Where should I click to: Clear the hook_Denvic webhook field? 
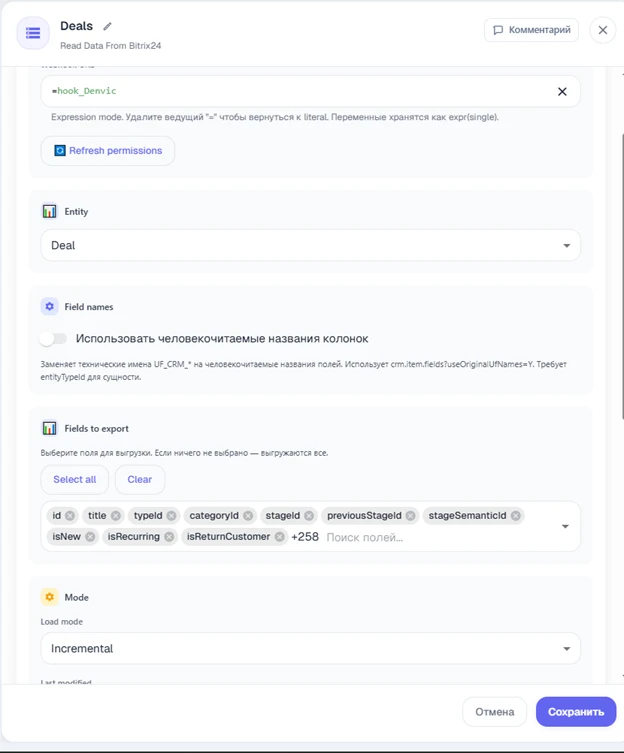tap(562, 92)
